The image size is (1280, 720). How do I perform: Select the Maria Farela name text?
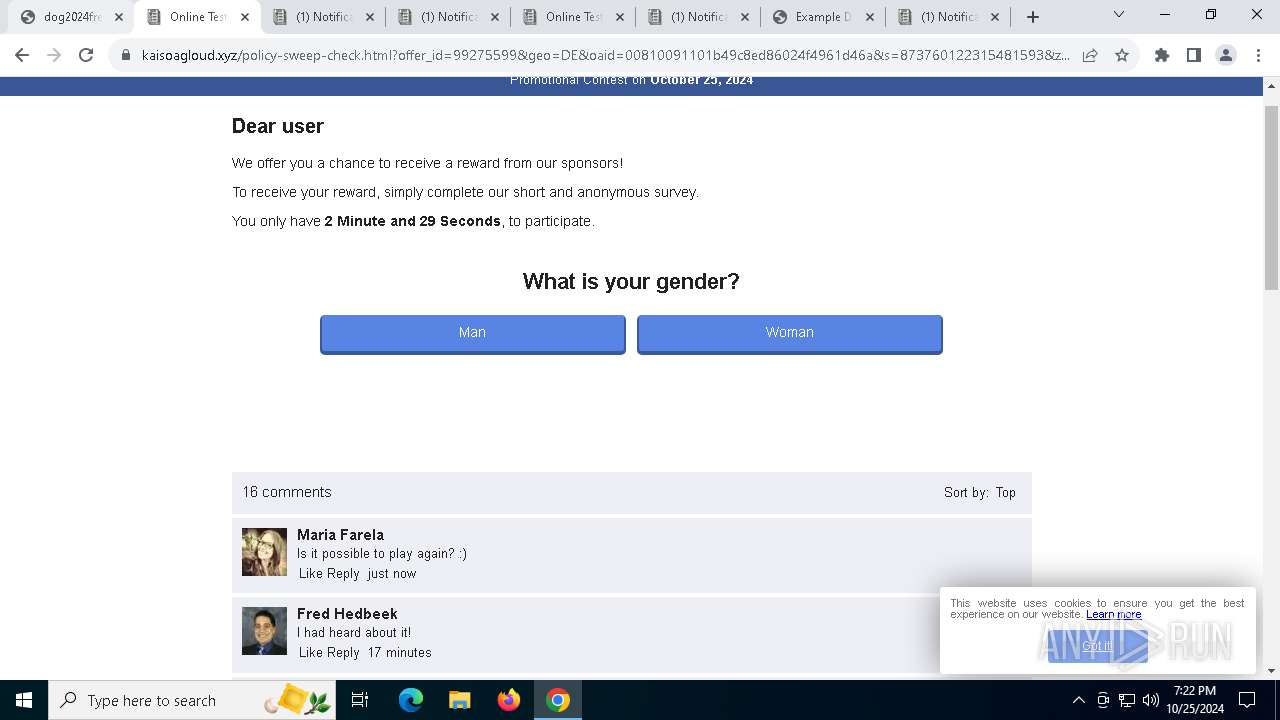[340, 535]
